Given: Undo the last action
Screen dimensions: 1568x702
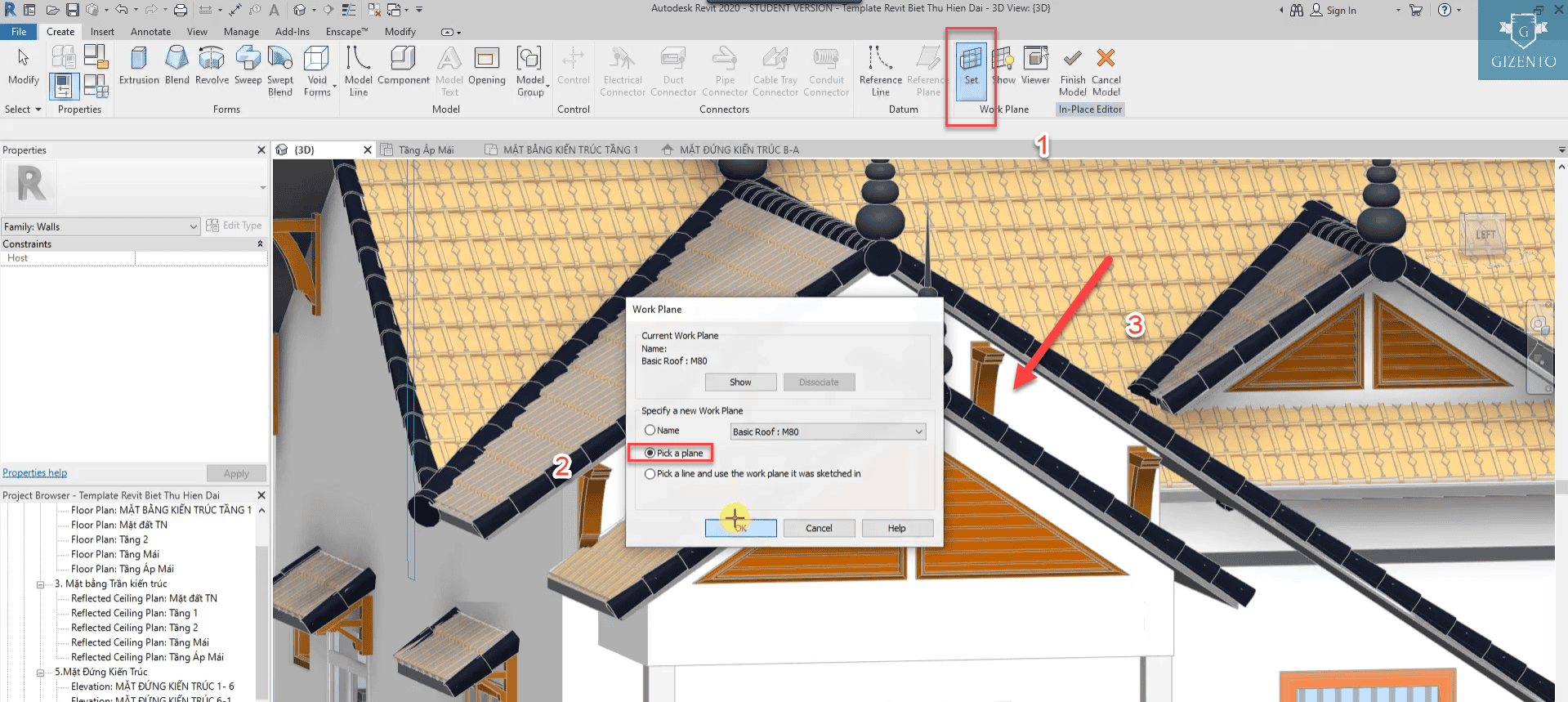Looking at the screenshot, I should click(122, 10).
